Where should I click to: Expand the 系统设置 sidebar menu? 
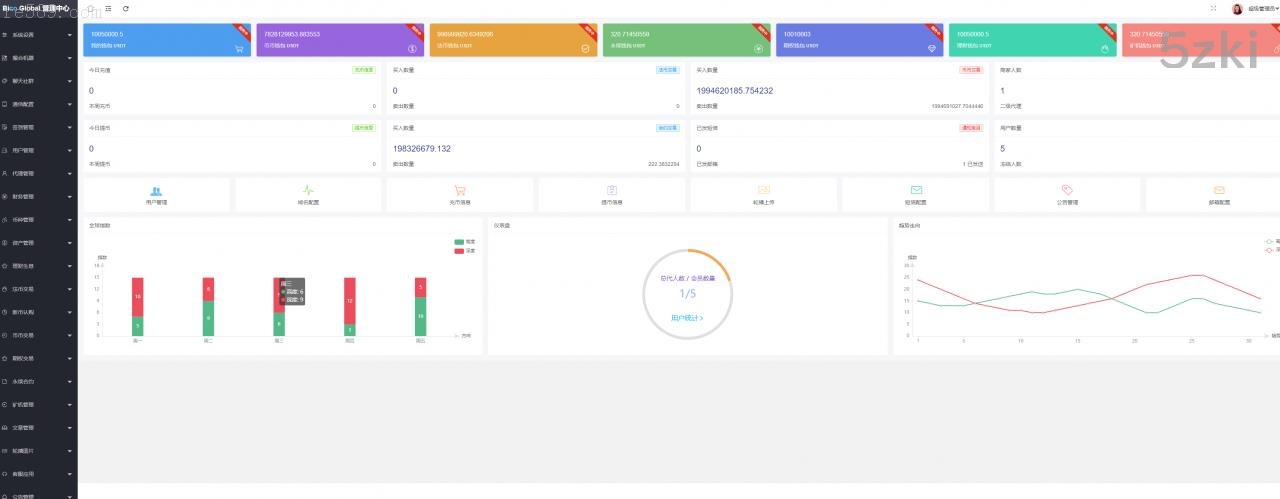pos(38,35)
